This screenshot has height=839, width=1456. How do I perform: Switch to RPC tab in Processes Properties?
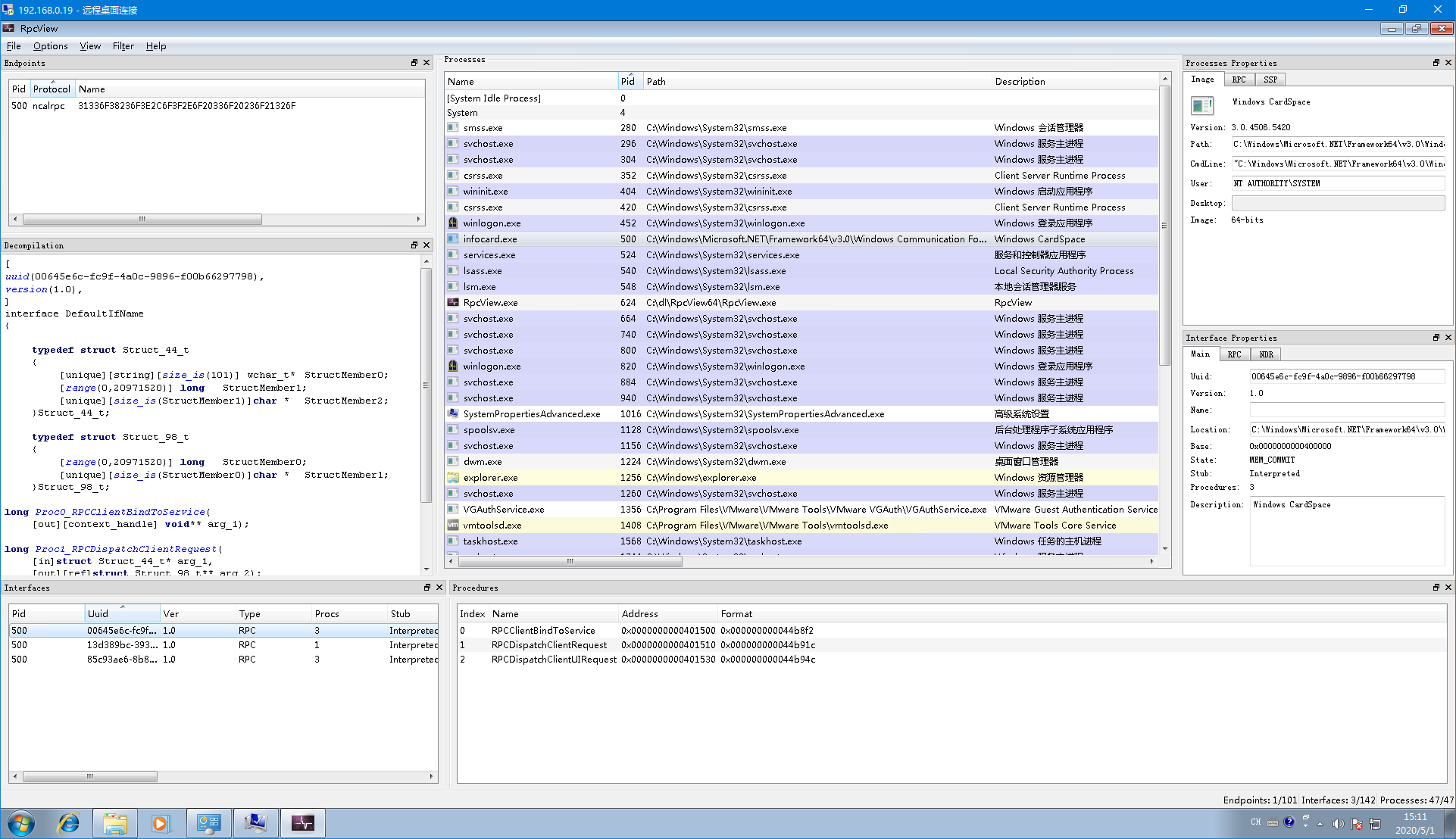pyautogui.click(x=1239, y=80)
